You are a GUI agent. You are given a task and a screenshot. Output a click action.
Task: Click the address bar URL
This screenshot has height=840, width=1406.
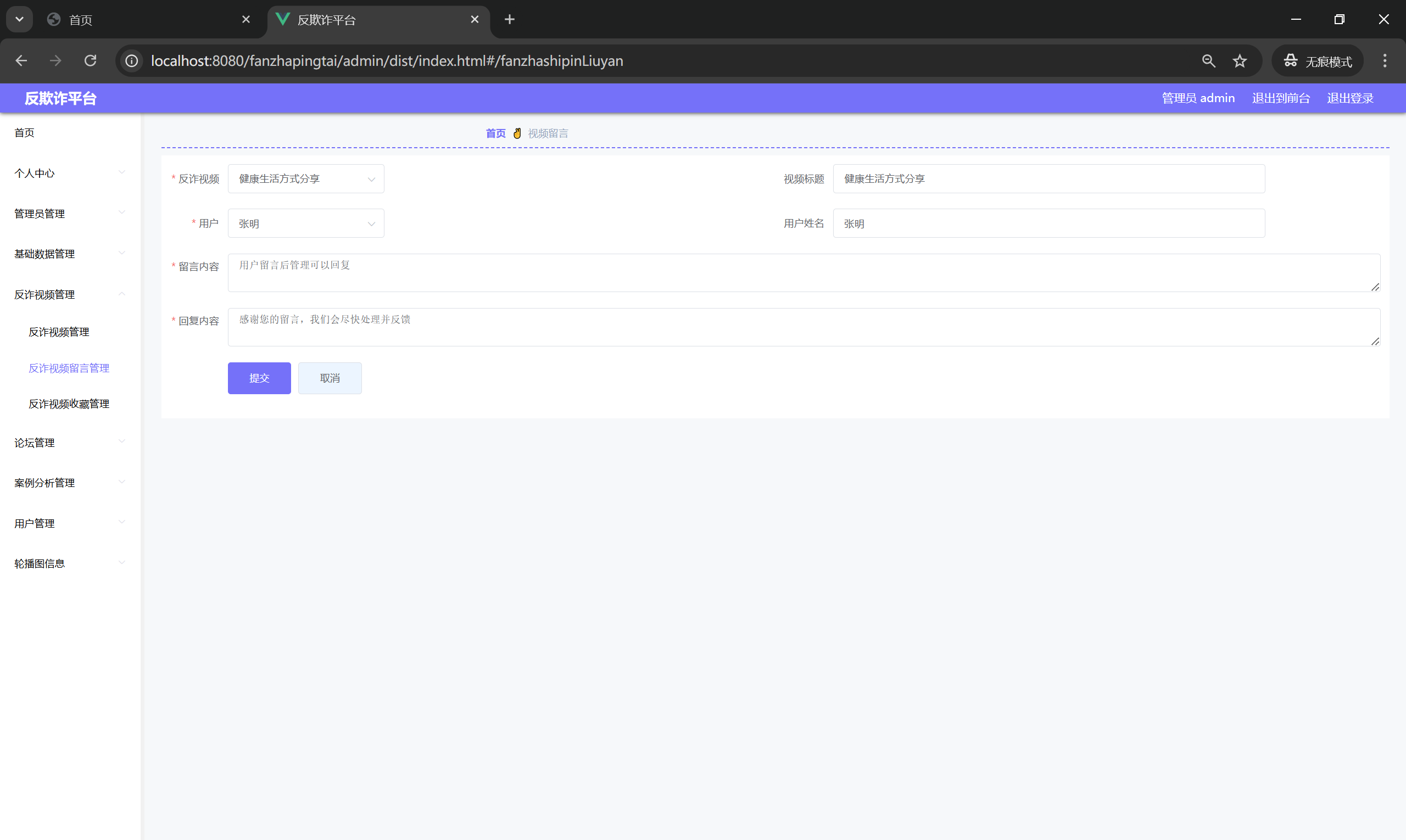coord(387,60)
